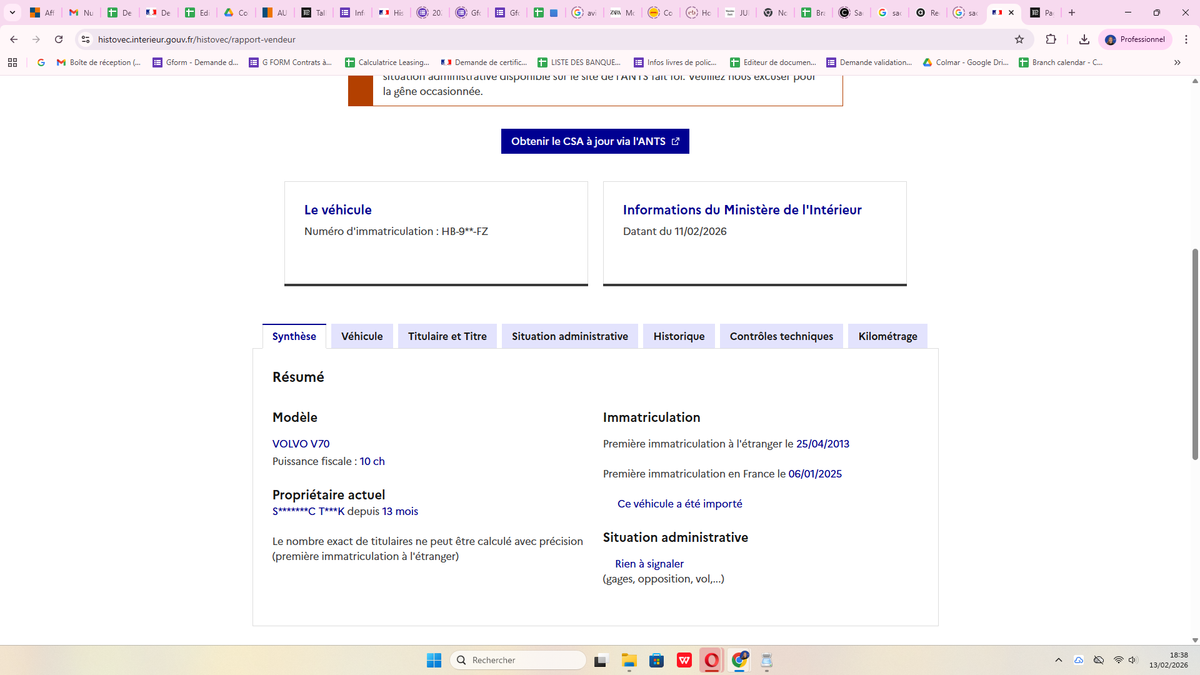Open the browser extensions puzzle icon
The image size is (1200, 675).
pyautogui.click(x=1051, y=39)
